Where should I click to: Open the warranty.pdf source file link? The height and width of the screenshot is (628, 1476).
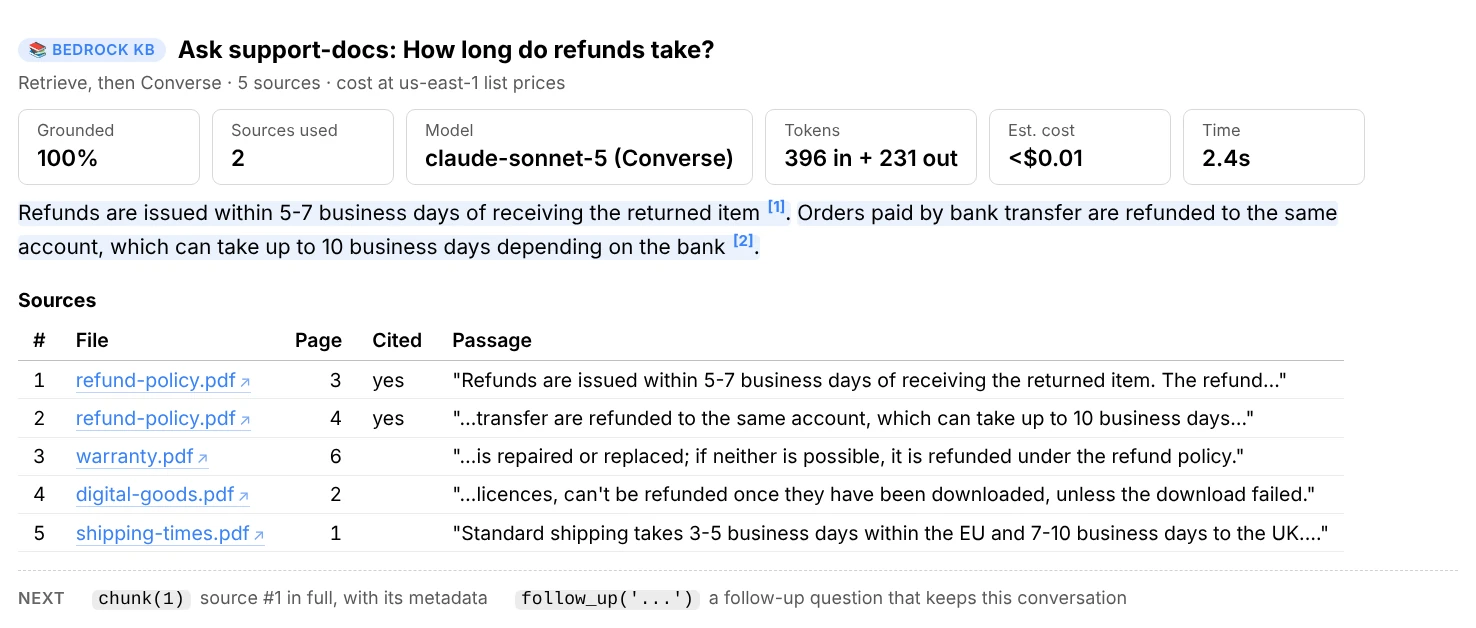click(x=142, y=457)
